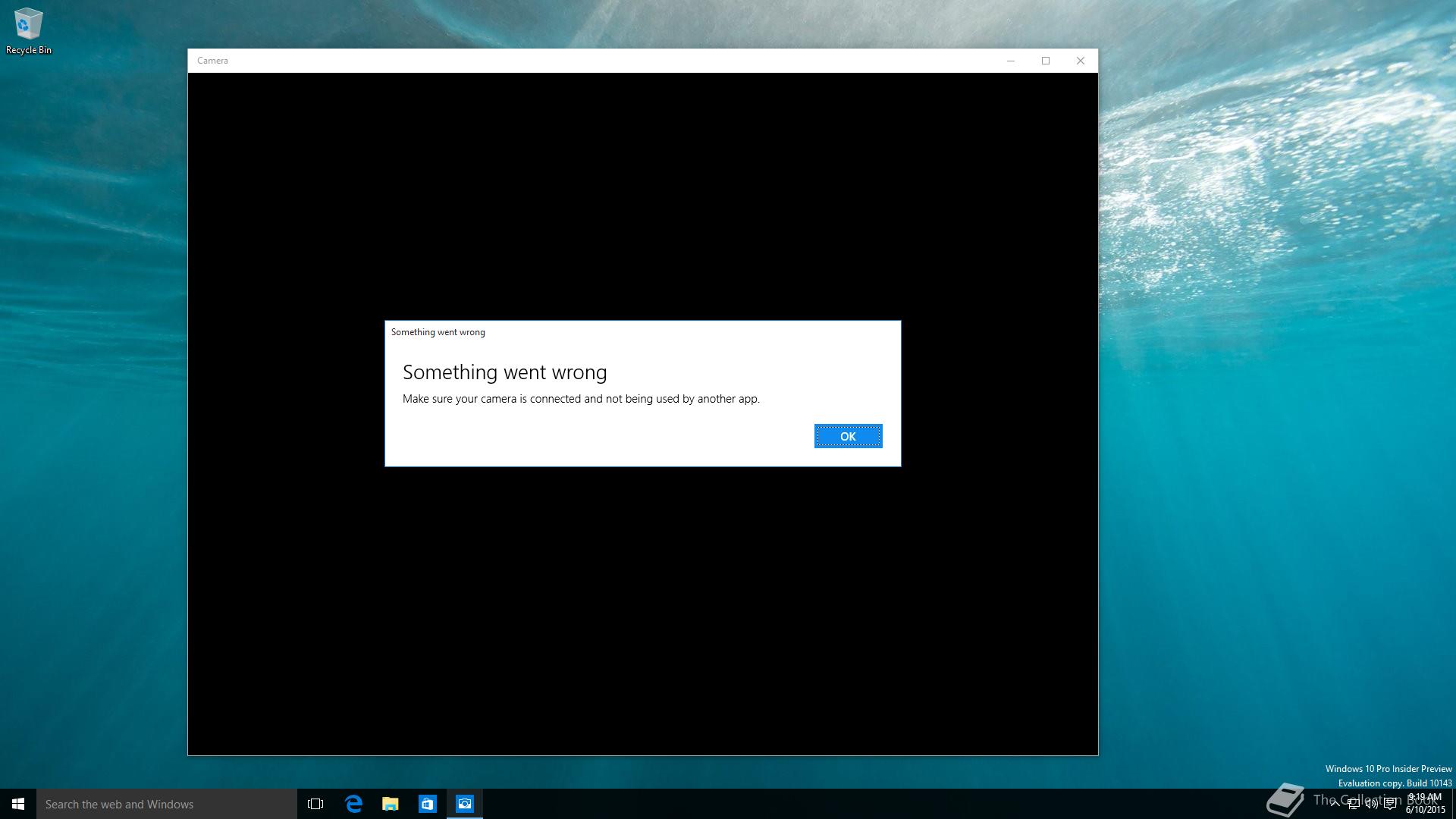Close the Camera window
This screenshot has width=1456, height=819.
1081,61
